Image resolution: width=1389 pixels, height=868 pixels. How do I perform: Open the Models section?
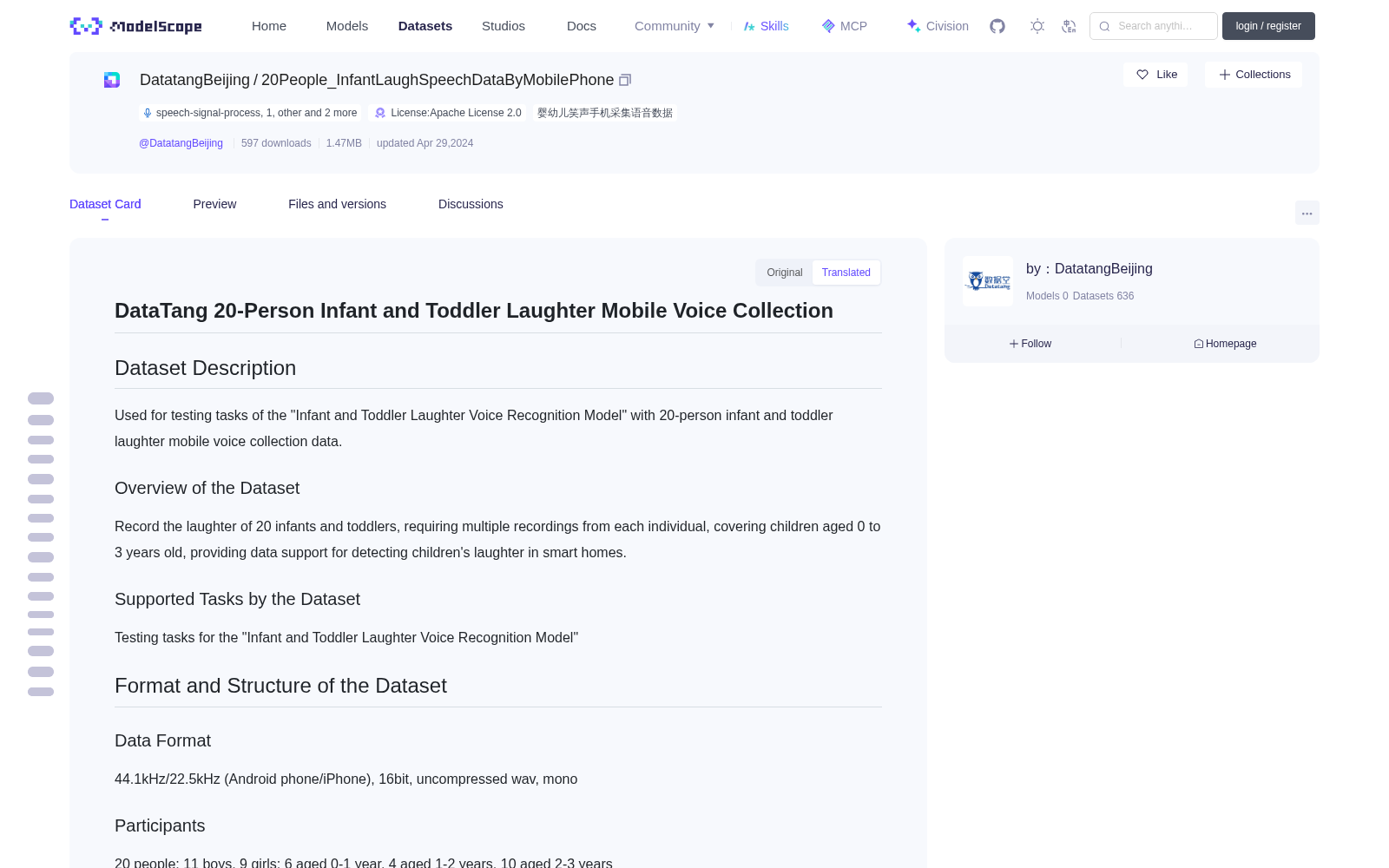point(347,26)
